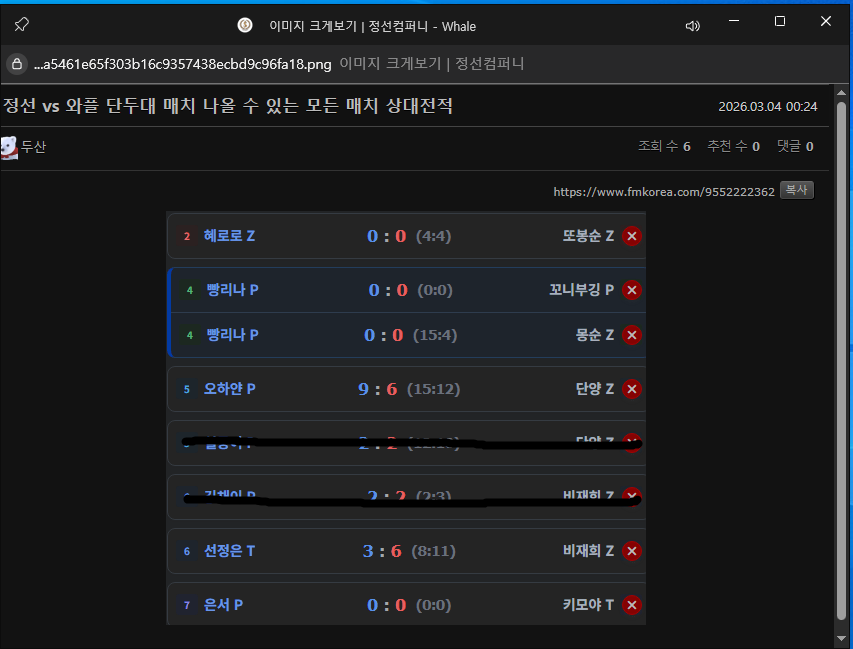Click the 댓글 comment count

(794, 147)
